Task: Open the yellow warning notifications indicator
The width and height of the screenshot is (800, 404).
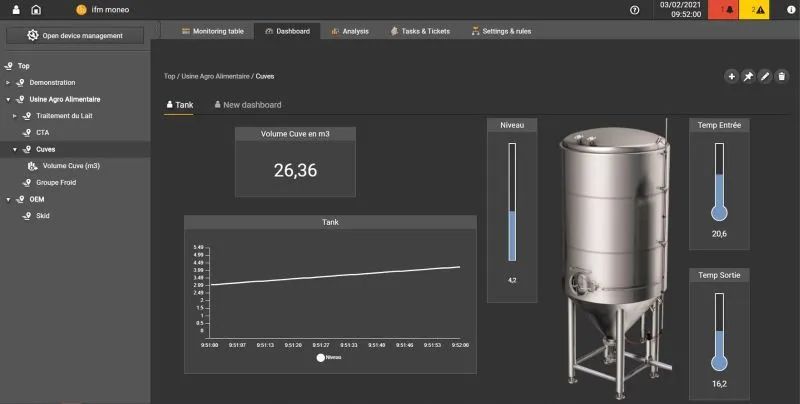Action: click(x=756, y=10)
